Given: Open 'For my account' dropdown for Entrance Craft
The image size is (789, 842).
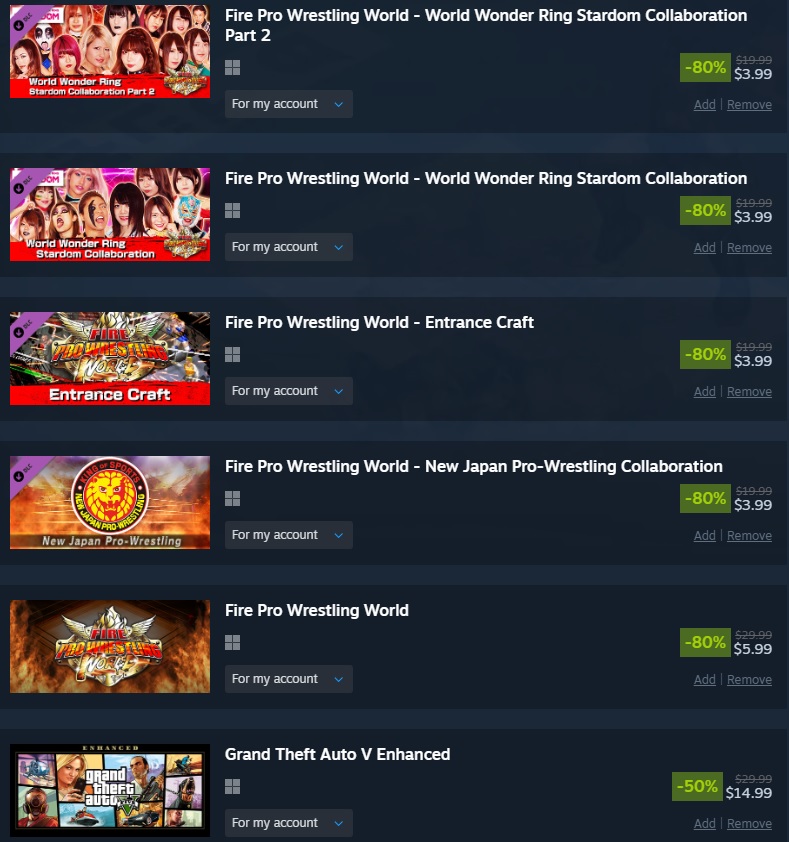Looking at the screenshot, I should click(288, 391).
